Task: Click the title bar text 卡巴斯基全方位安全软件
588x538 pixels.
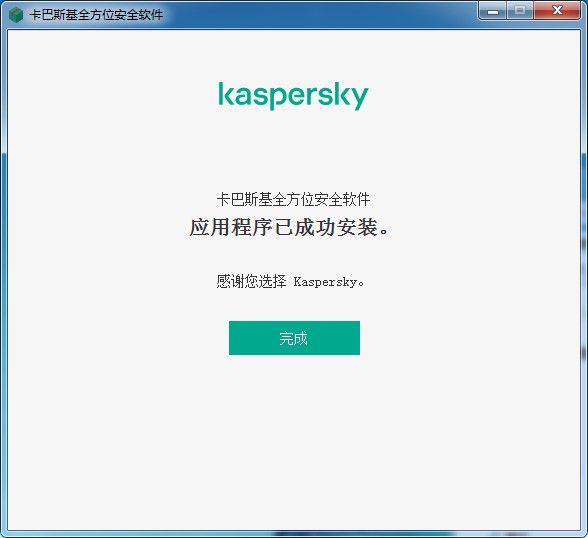Action: pyautogui.click(x=96, y=15)
